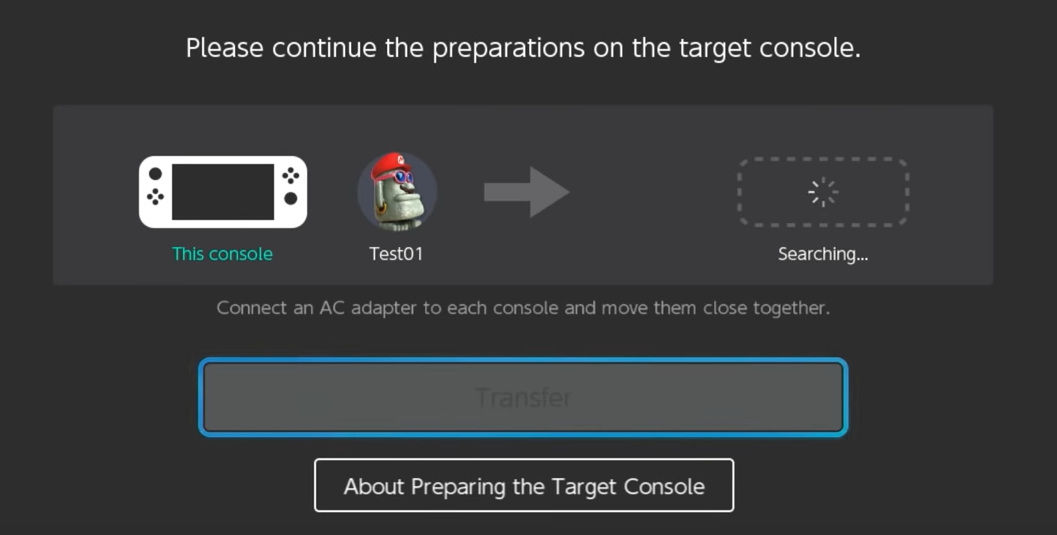This screenshot has width=1057, height=535.
Task: Click the white Switch console icon
Action: click(x=222, y=192)
